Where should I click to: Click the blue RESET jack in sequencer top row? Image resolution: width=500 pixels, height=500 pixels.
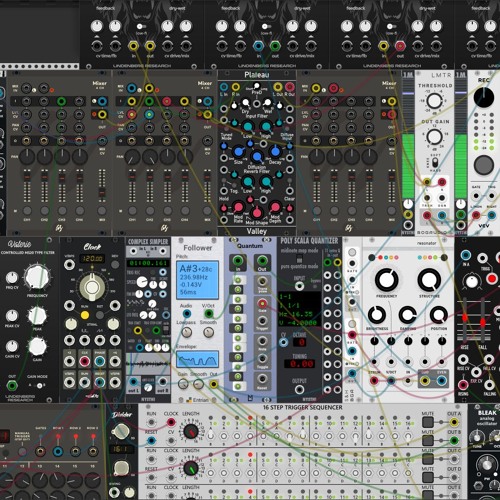pyautogui.click(x=151, y=440)
